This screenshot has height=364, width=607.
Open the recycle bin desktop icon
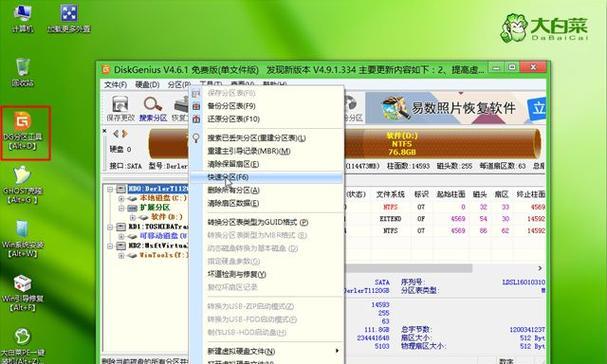[23, 72]
